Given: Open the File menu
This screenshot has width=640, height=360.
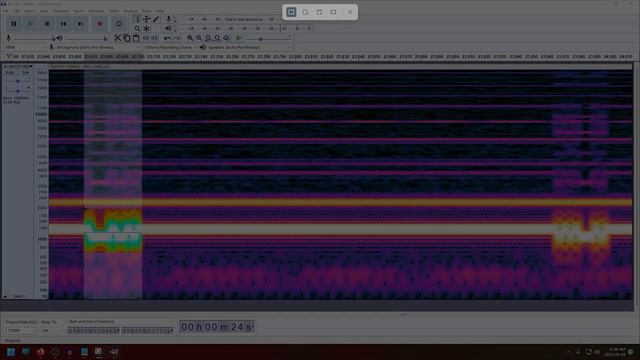Looking at the screenshot, I should pos(6,11).
